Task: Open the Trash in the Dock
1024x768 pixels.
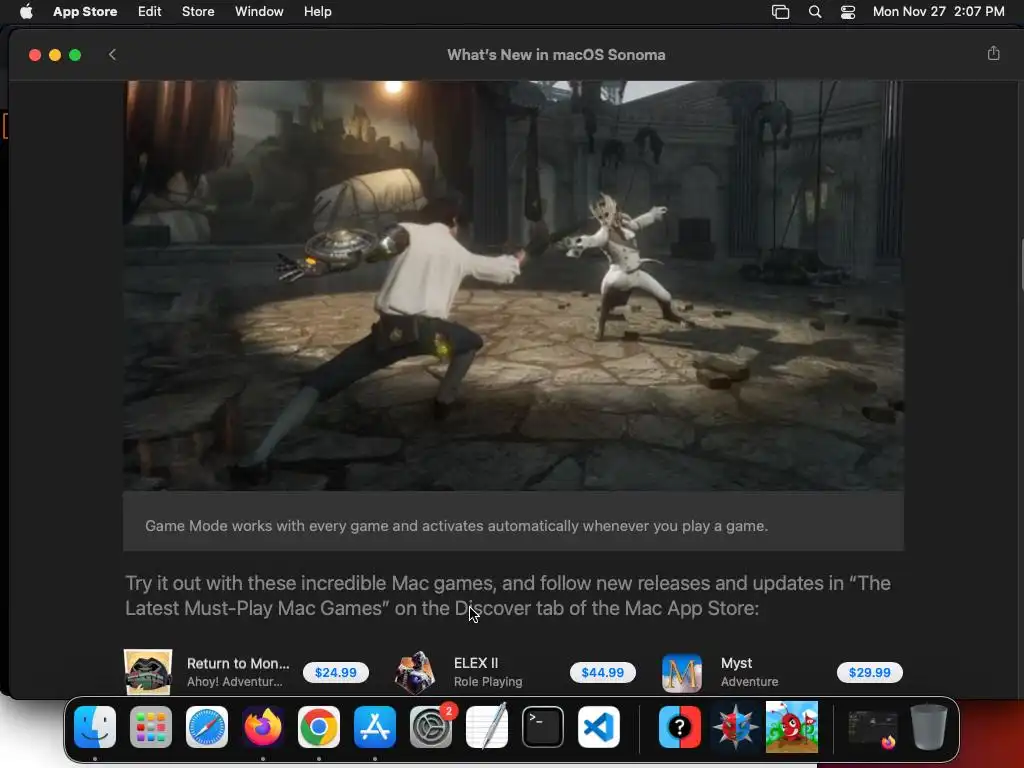Action: click(x=929, y=727)
